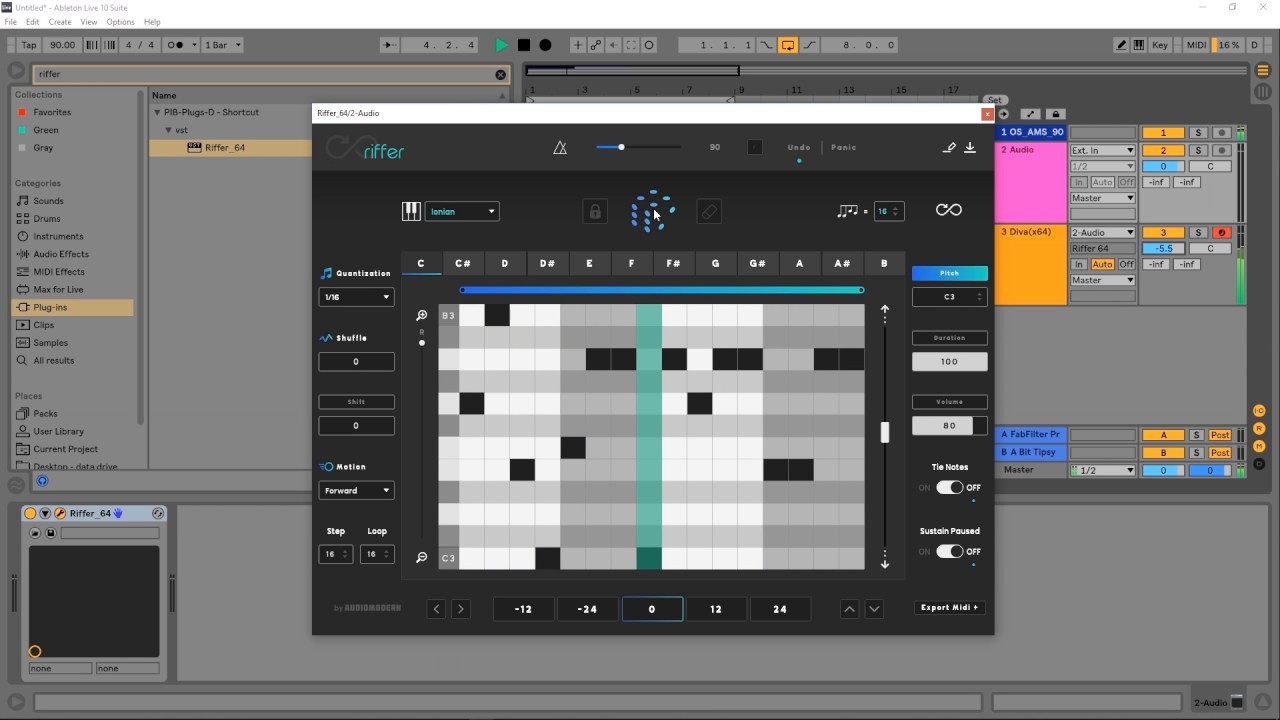Solo track 2 Audio
Screen dimensions: 1280x720
point(1196,150)
